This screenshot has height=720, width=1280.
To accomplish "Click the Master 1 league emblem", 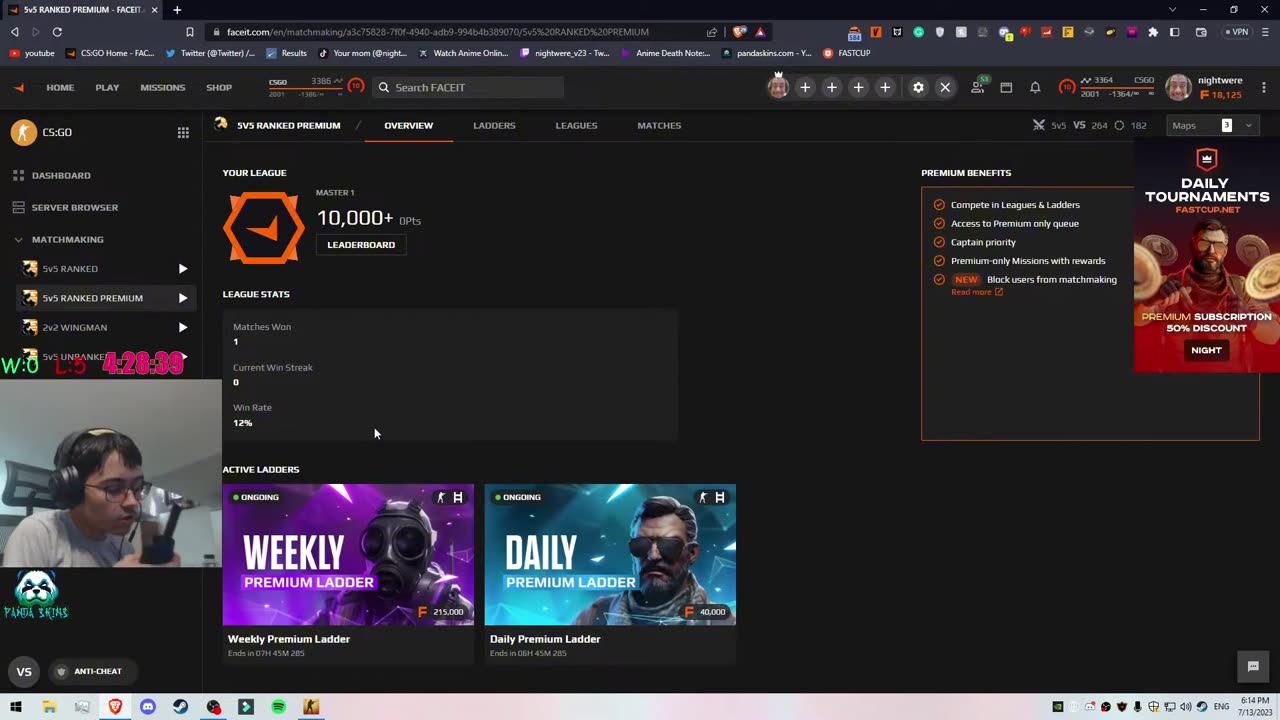I will [264, 228].
